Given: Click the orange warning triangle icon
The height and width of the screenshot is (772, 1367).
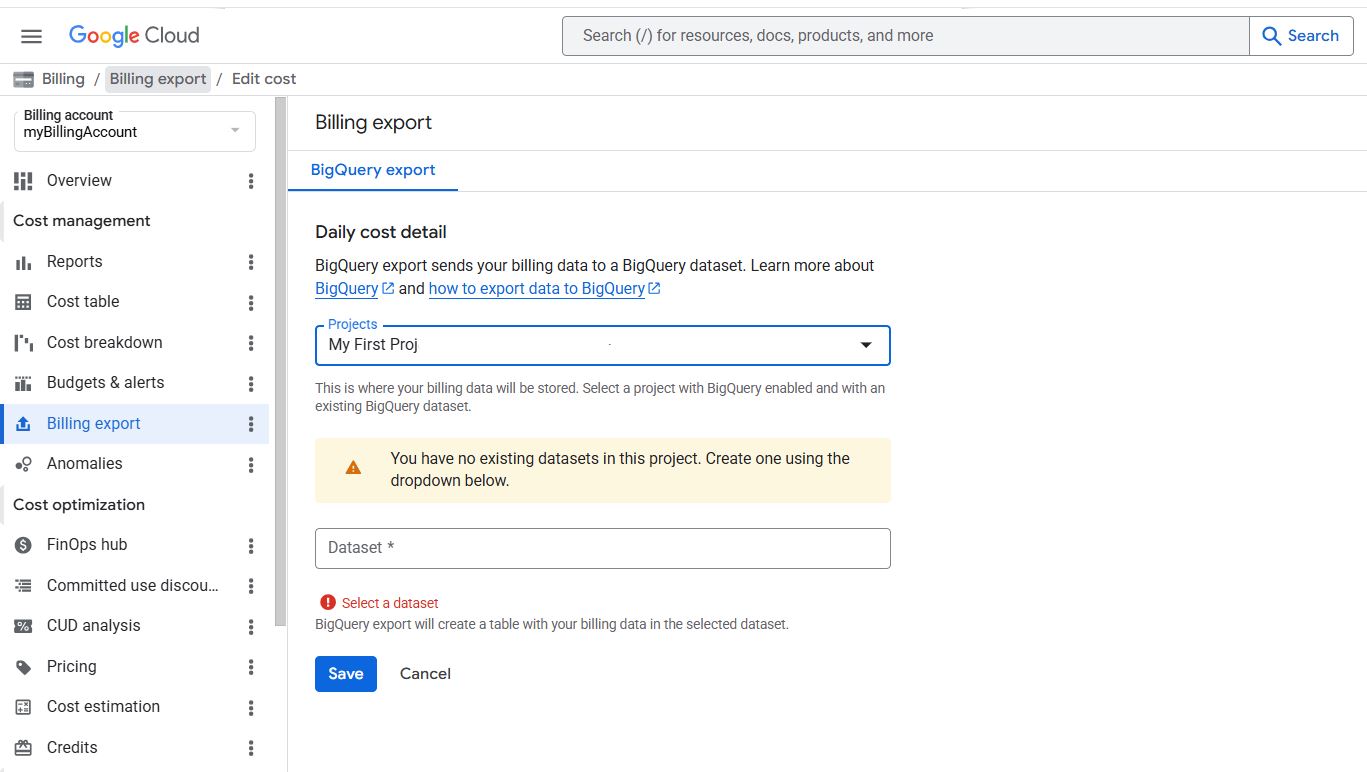Looking at the screenshot, I should pyautogui.click(x=353, y=467).
